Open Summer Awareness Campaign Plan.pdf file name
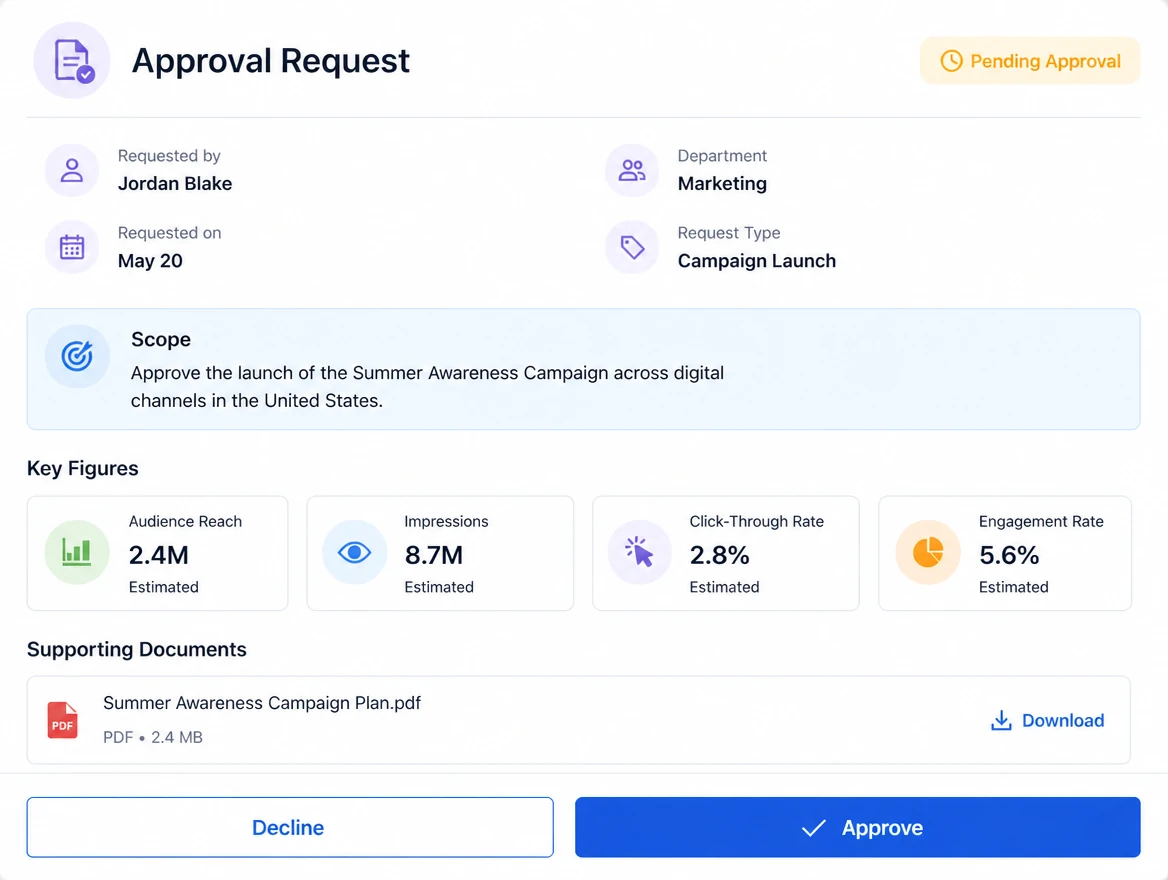The width and height of the screenshot is (1168, 880). point(262,703)
